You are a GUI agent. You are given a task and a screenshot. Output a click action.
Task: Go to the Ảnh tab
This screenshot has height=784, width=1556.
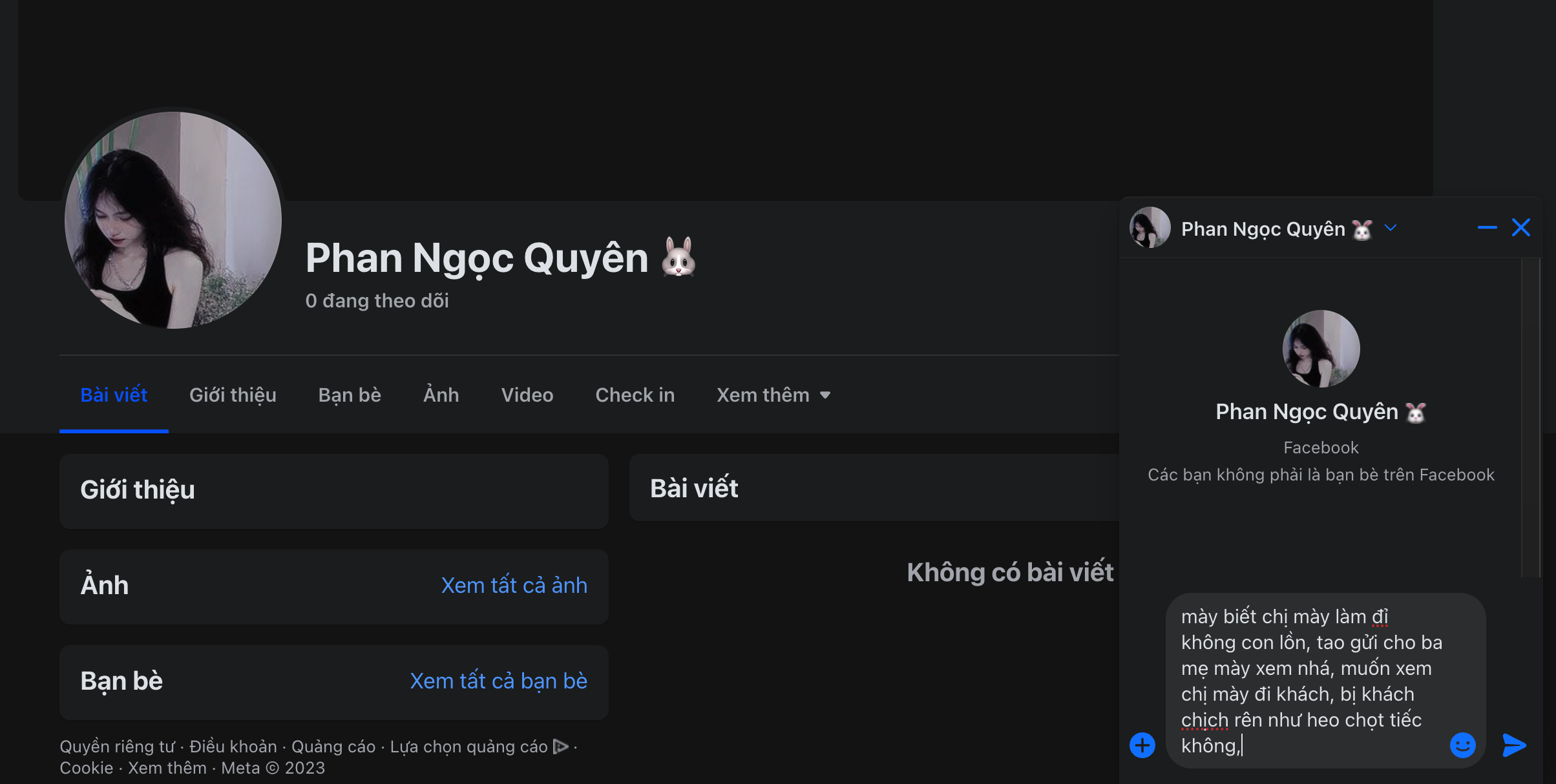pyautogui.click(x=441, y=395)
